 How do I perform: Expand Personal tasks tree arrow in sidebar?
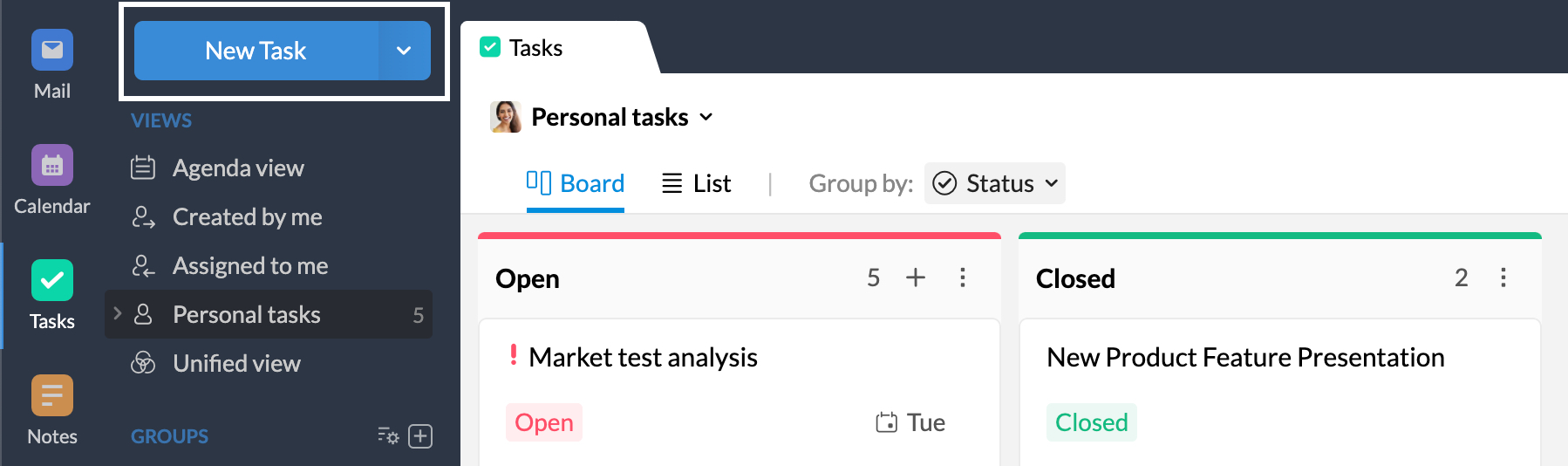(118, 313)
